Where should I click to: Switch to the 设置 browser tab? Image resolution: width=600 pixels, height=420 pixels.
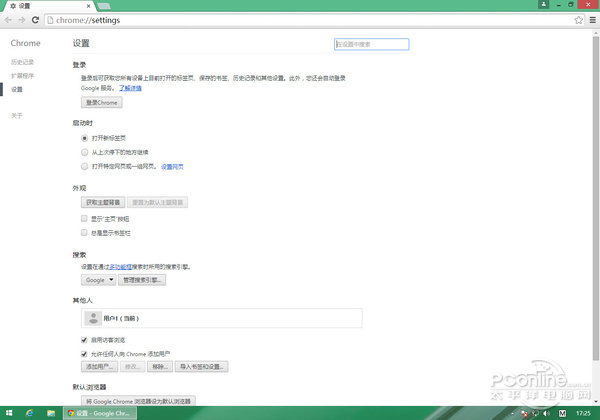click(48, 6)
